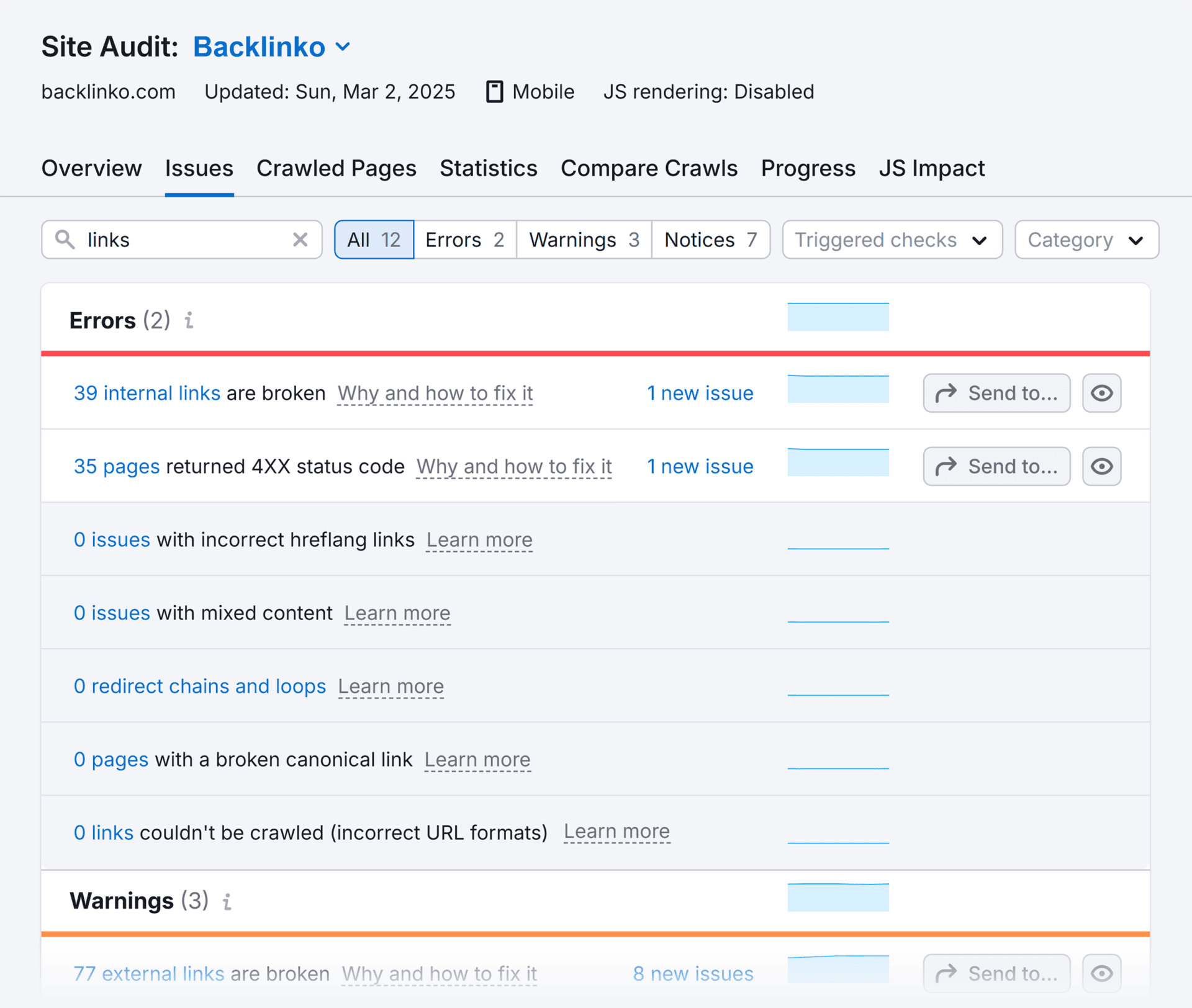Open the Category filter dropdown

coord(1086,240)
